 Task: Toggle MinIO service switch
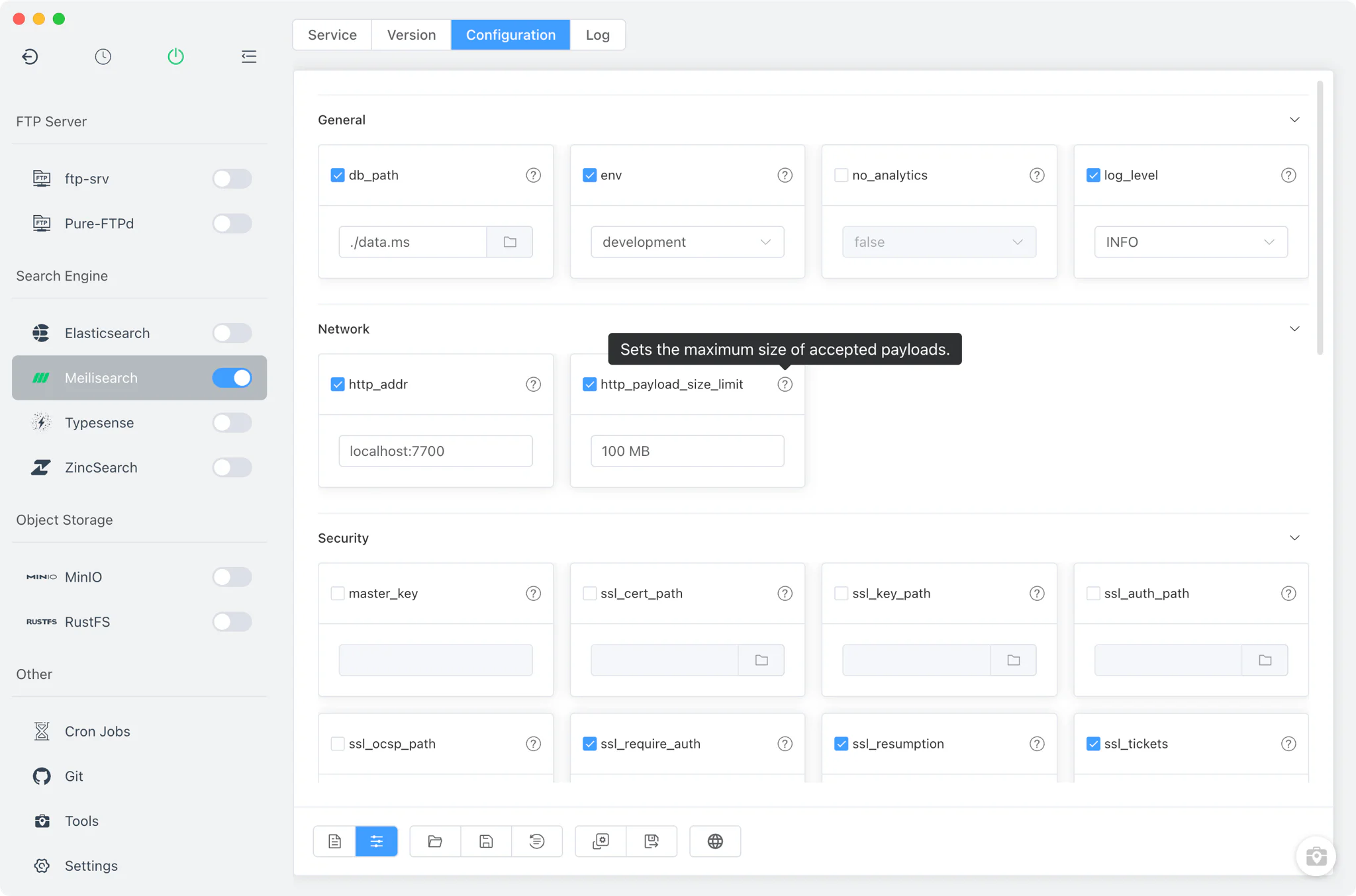pyautogui.click(x=232, y=577)
